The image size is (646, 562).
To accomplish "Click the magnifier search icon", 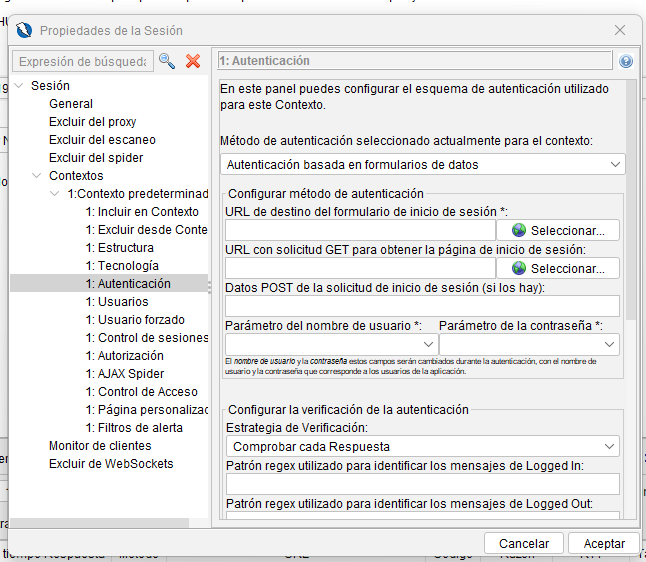I will pos(167,62).
